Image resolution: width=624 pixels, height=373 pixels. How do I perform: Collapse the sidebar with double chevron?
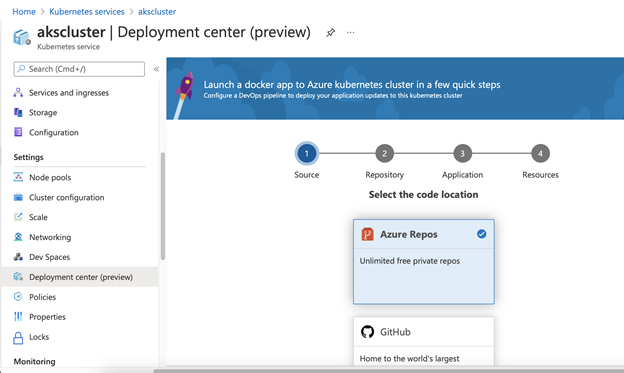point(156,69)
